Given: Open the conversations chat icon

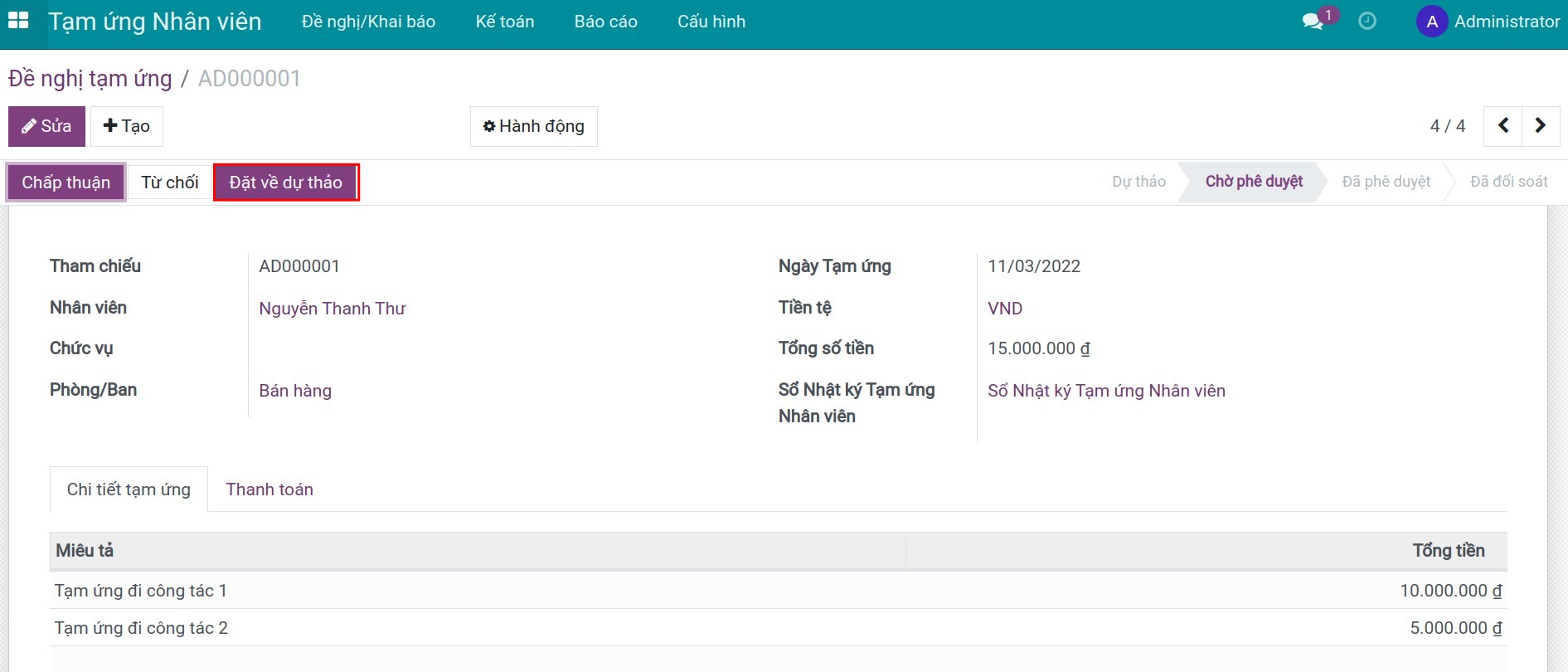Looking at the screenshot, I should pos(1313,22).
